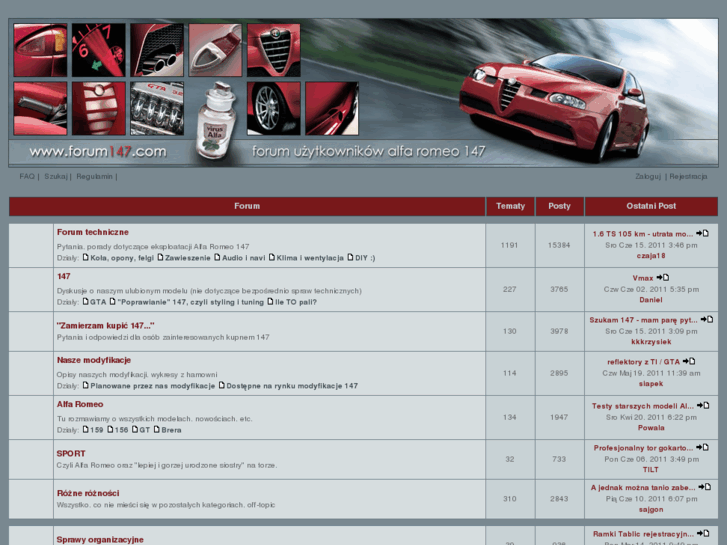Image resolution: width=727 pixels, height=545 pixels.
Task: Click page icon before Ile TO pali?
Action: coord(270,301)
